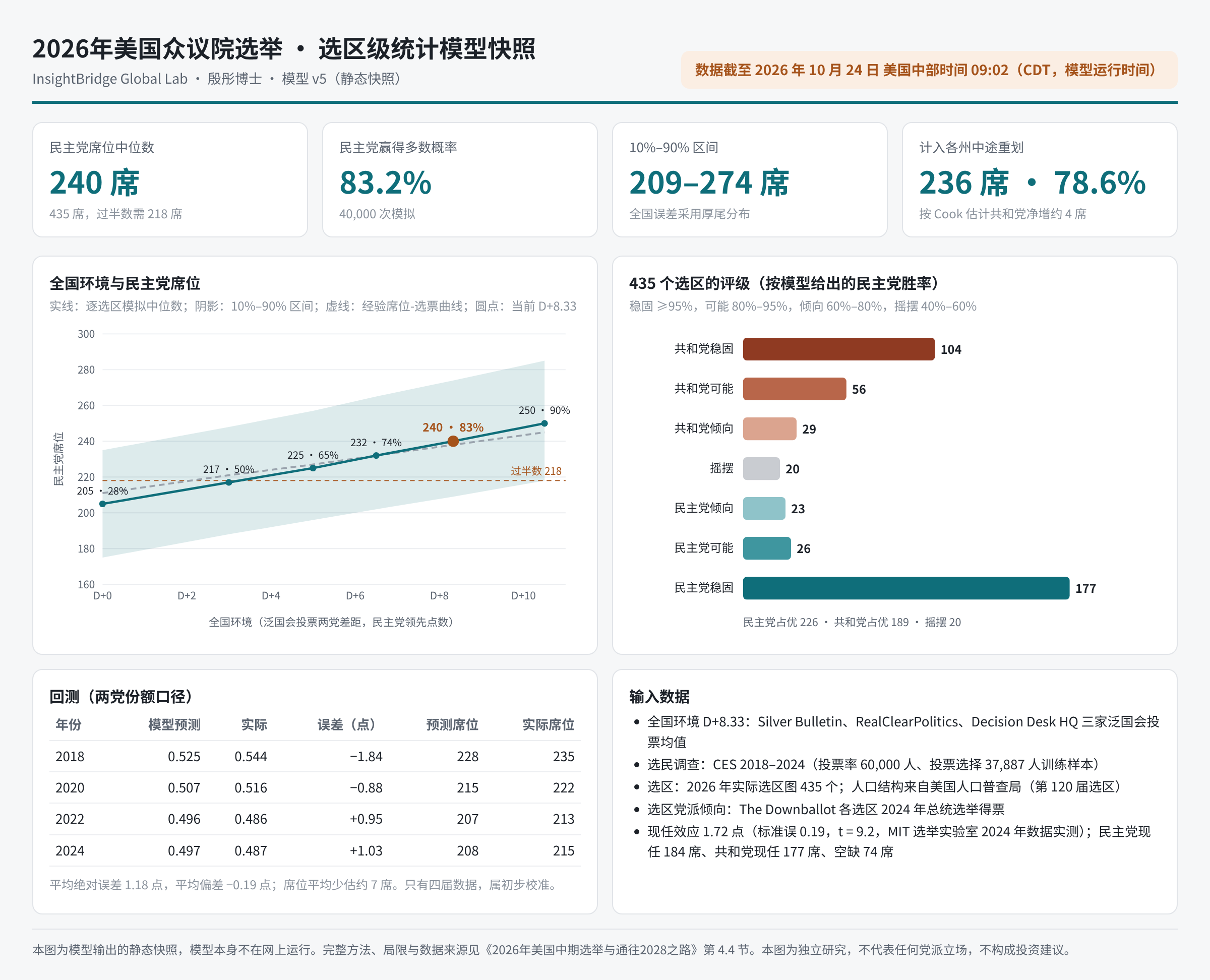
Task: Click the 民主党占优 226 summary line
Action: (x=852, y=622)
